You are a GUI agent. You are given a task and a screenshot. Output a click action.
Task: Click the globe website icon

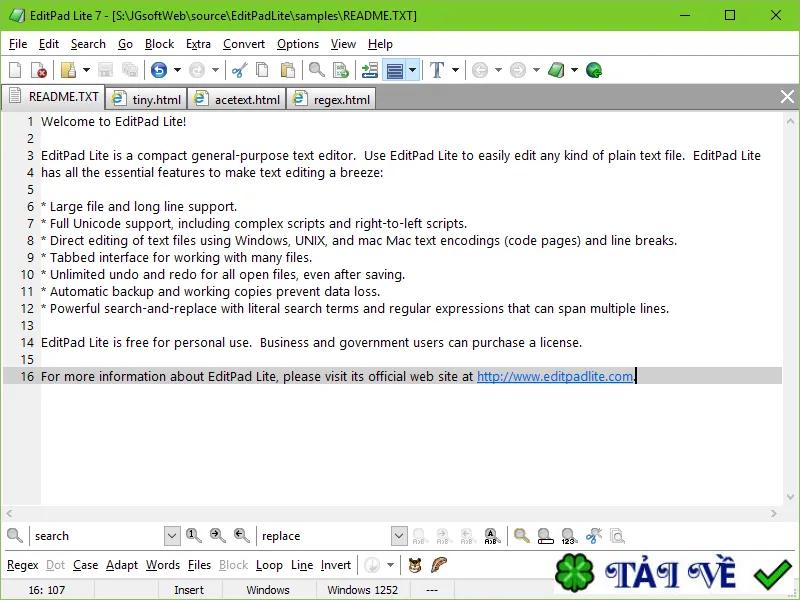click(594, 70)
